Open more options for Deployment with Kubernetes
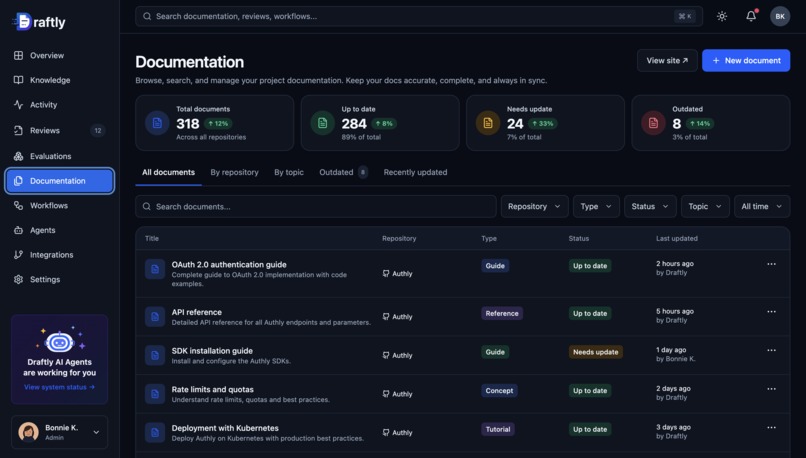The width and height of the screenshot is (806, 458). pyautogui.click(x=771, y=428)
